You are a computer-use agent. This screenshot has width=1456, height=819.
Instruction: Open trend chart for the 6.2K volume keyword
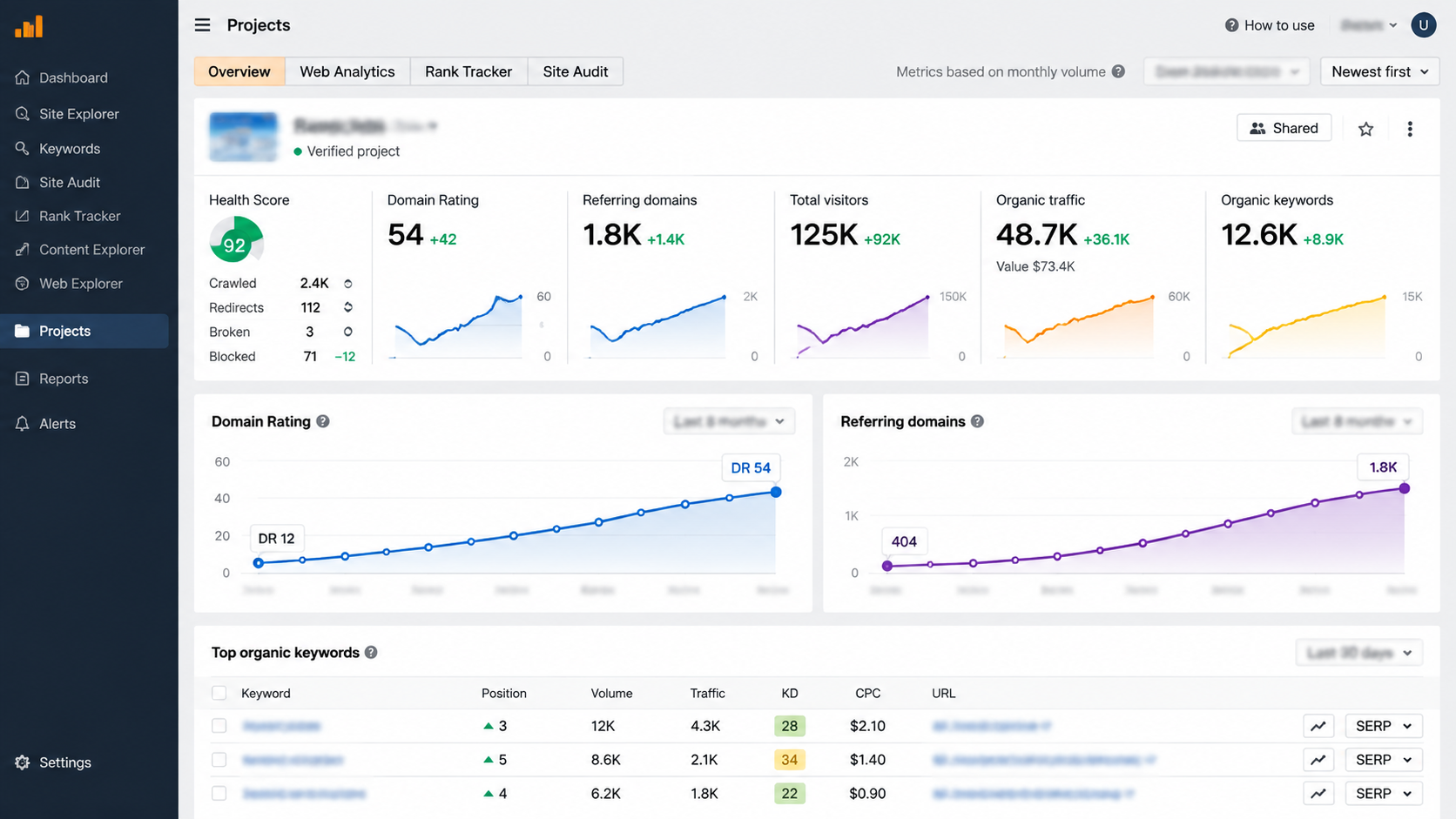tap(1318, 794)
